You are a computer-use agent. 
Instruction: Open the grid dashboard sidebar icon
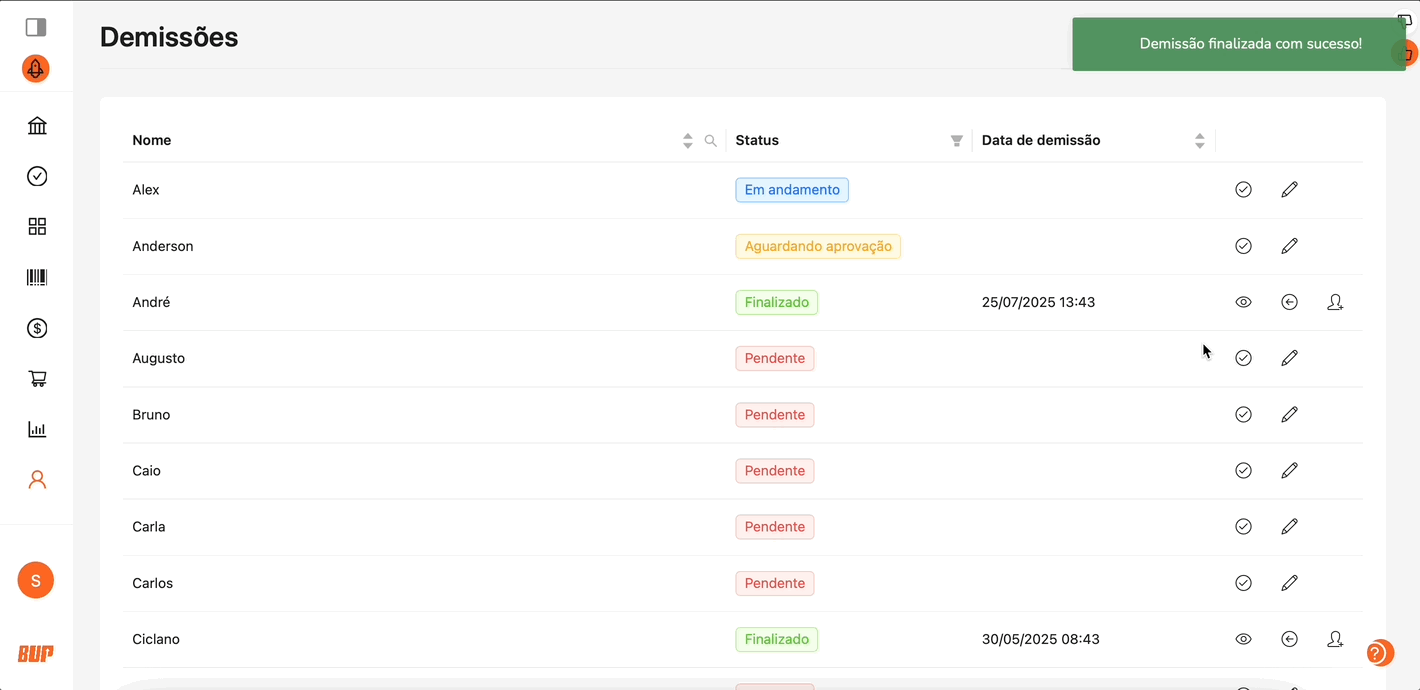point(37,227)
